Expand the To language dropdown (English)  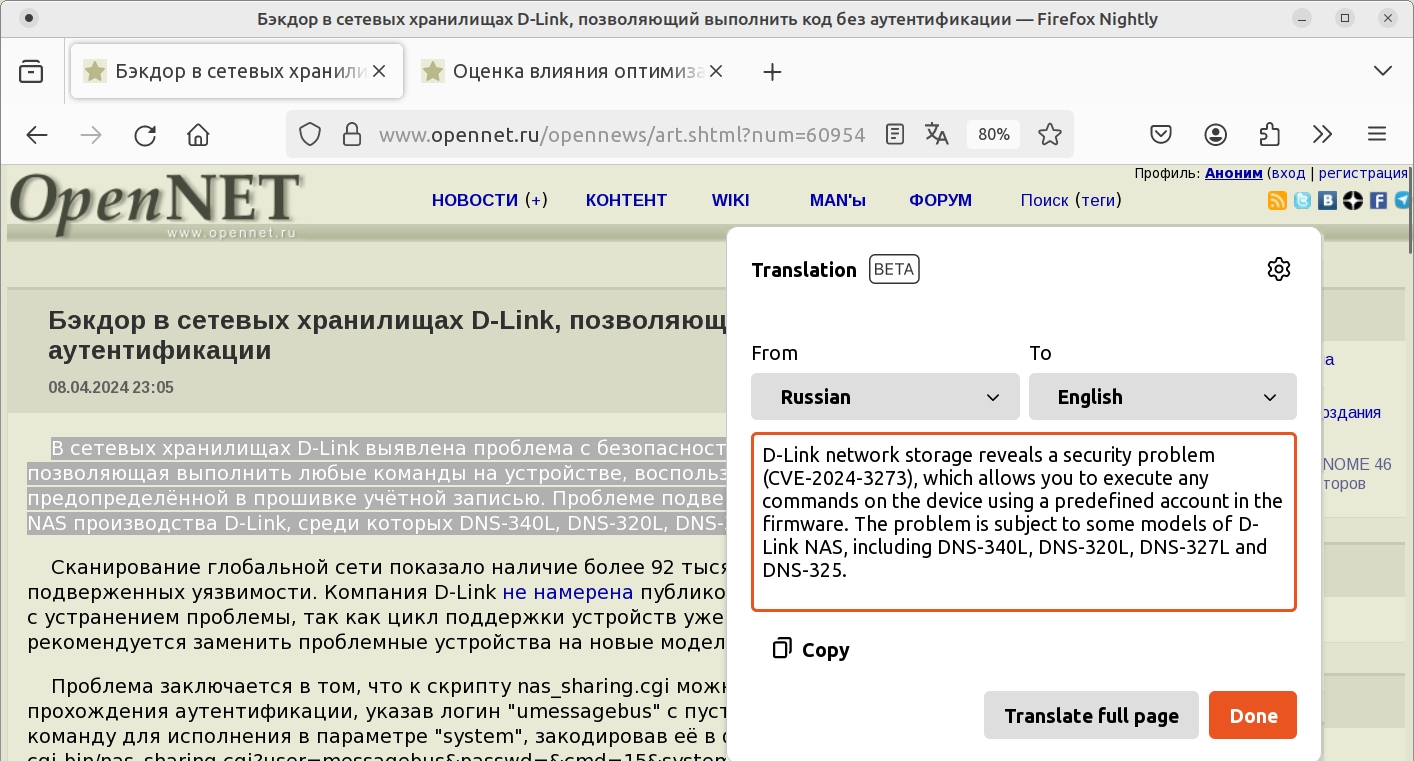coord(1162,397)
